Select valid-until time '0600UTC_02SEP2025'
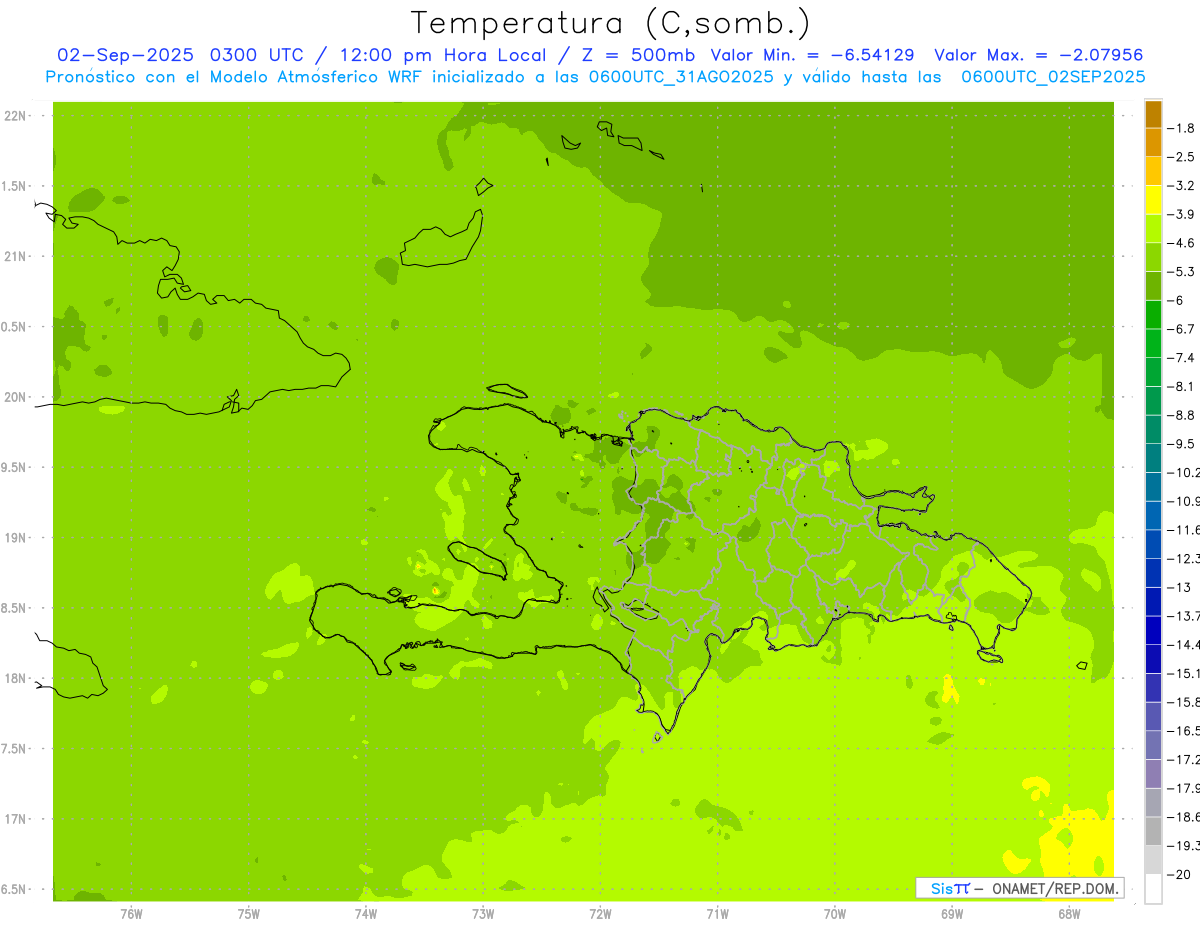This screenshot has height=927, width=1200. (1053, 77)
